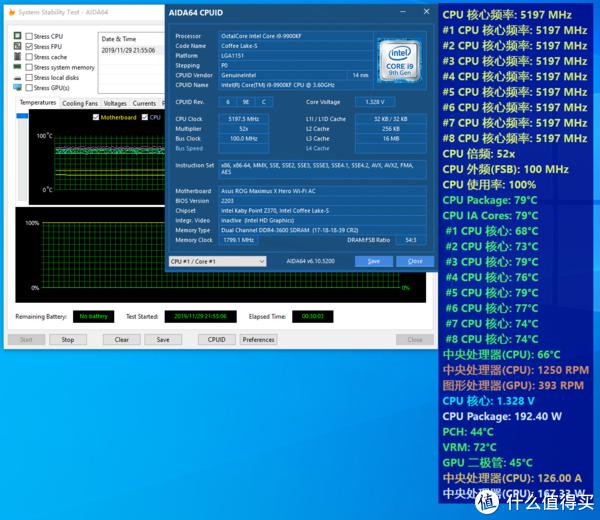
Task: Click the Code Name value Coffee Lake-S
Action: (295, 46)
